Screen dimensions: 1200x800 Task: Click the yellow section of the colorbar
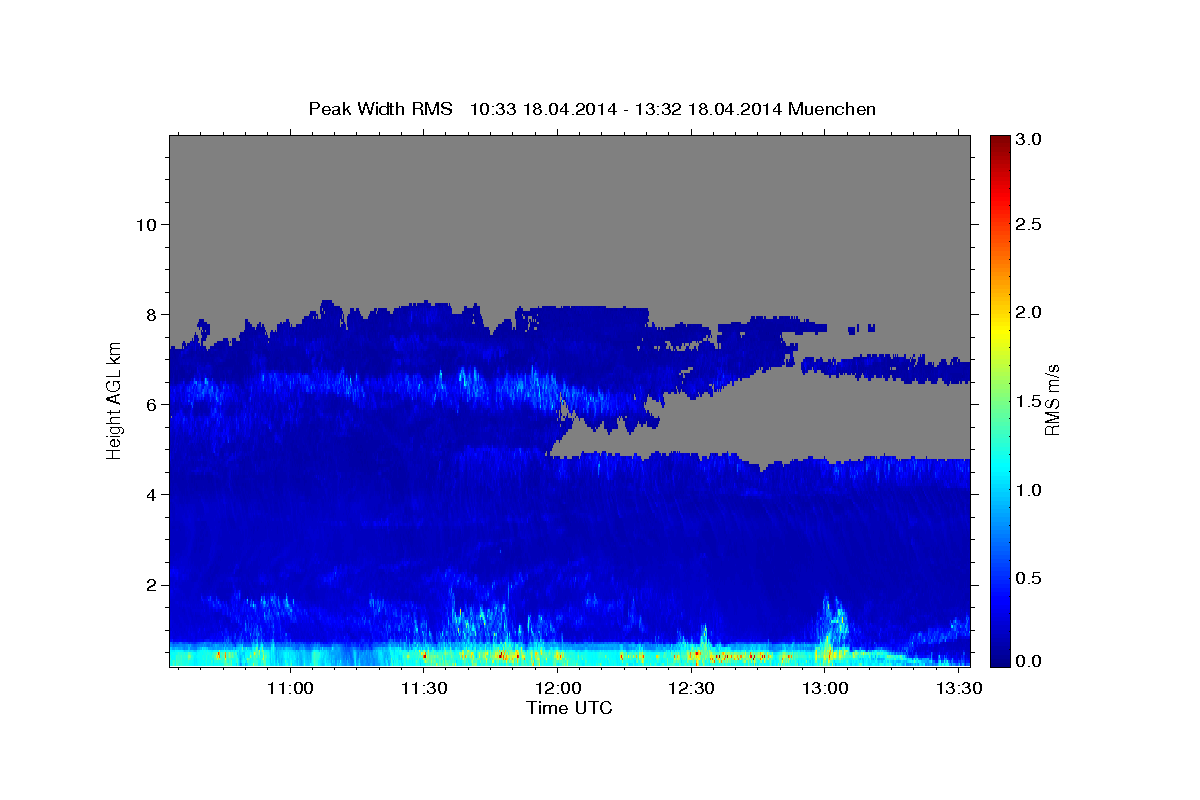coord(999,330)
